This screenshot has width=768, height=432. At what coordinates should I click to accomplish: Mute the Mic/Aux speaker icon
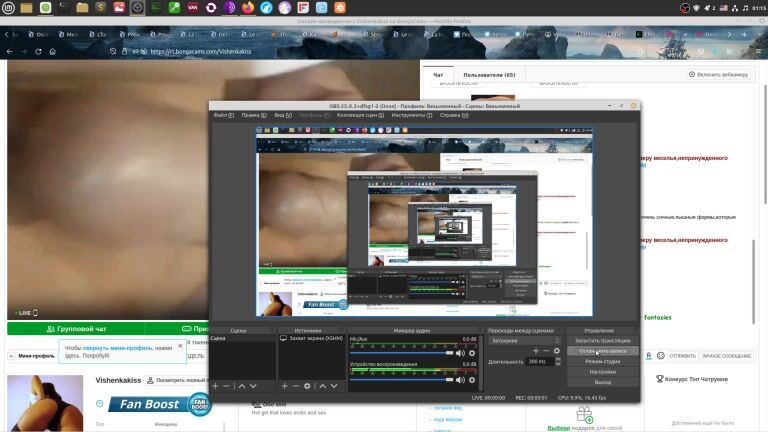click(461, 353)
